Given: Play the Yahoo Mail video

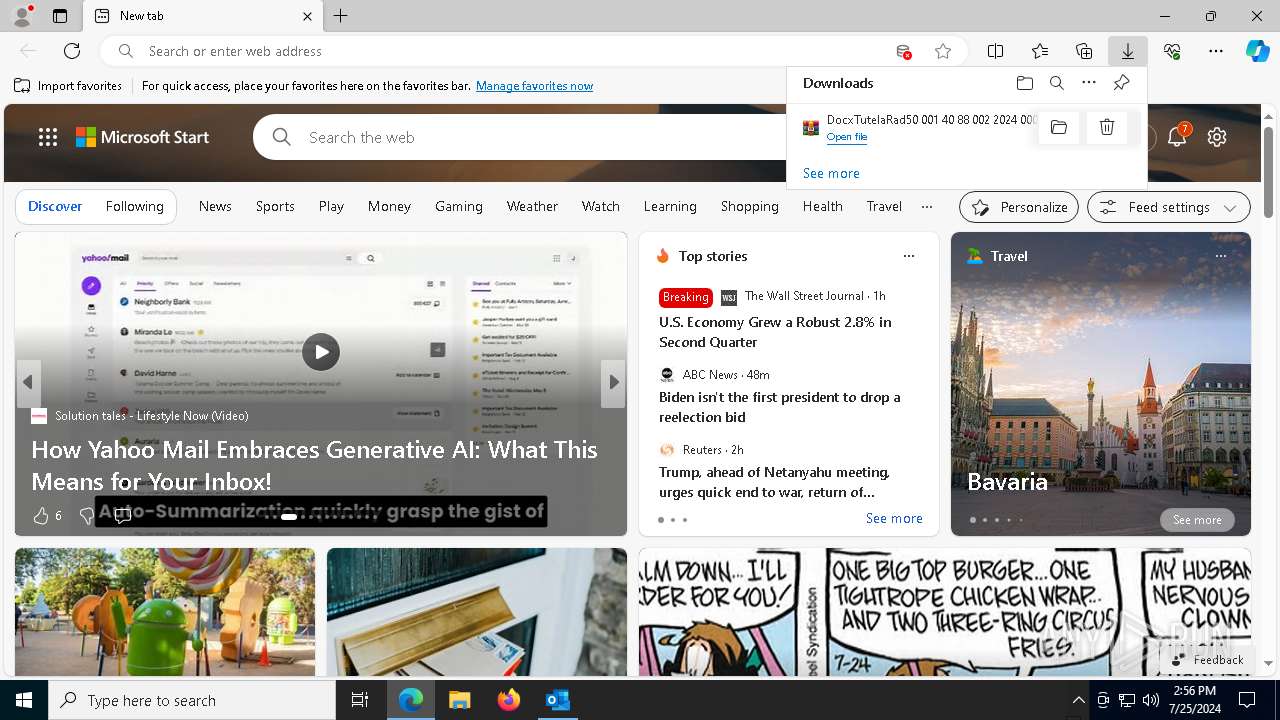Looking at the screenshot, I should click(x=321, y=352).
